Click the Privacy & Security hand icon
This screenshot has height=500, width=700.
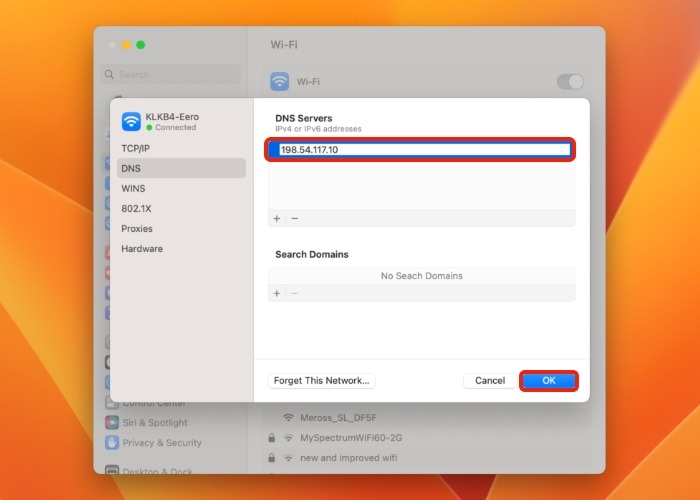113,443
